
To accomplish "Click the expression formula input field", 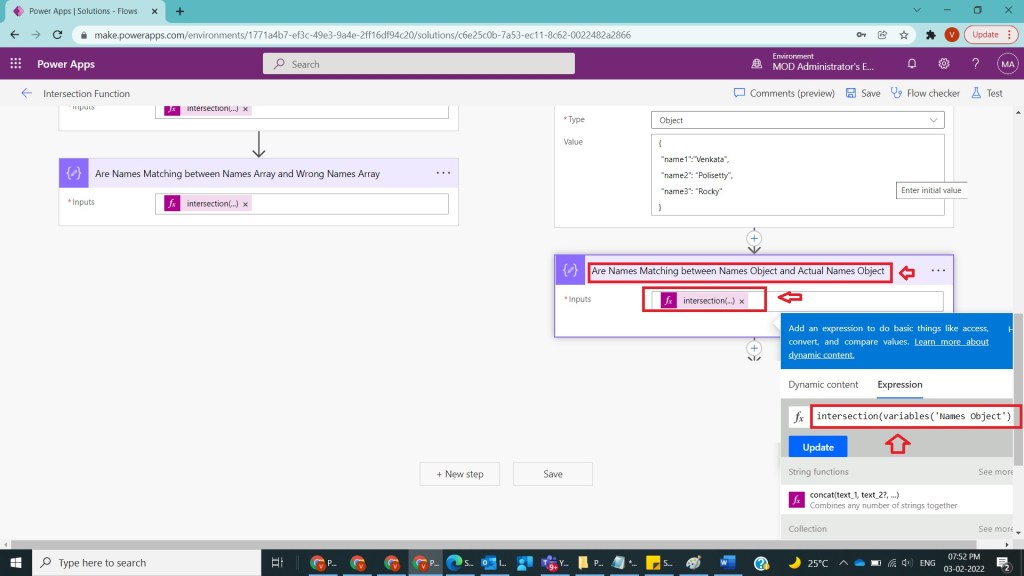I will [912, 416].
